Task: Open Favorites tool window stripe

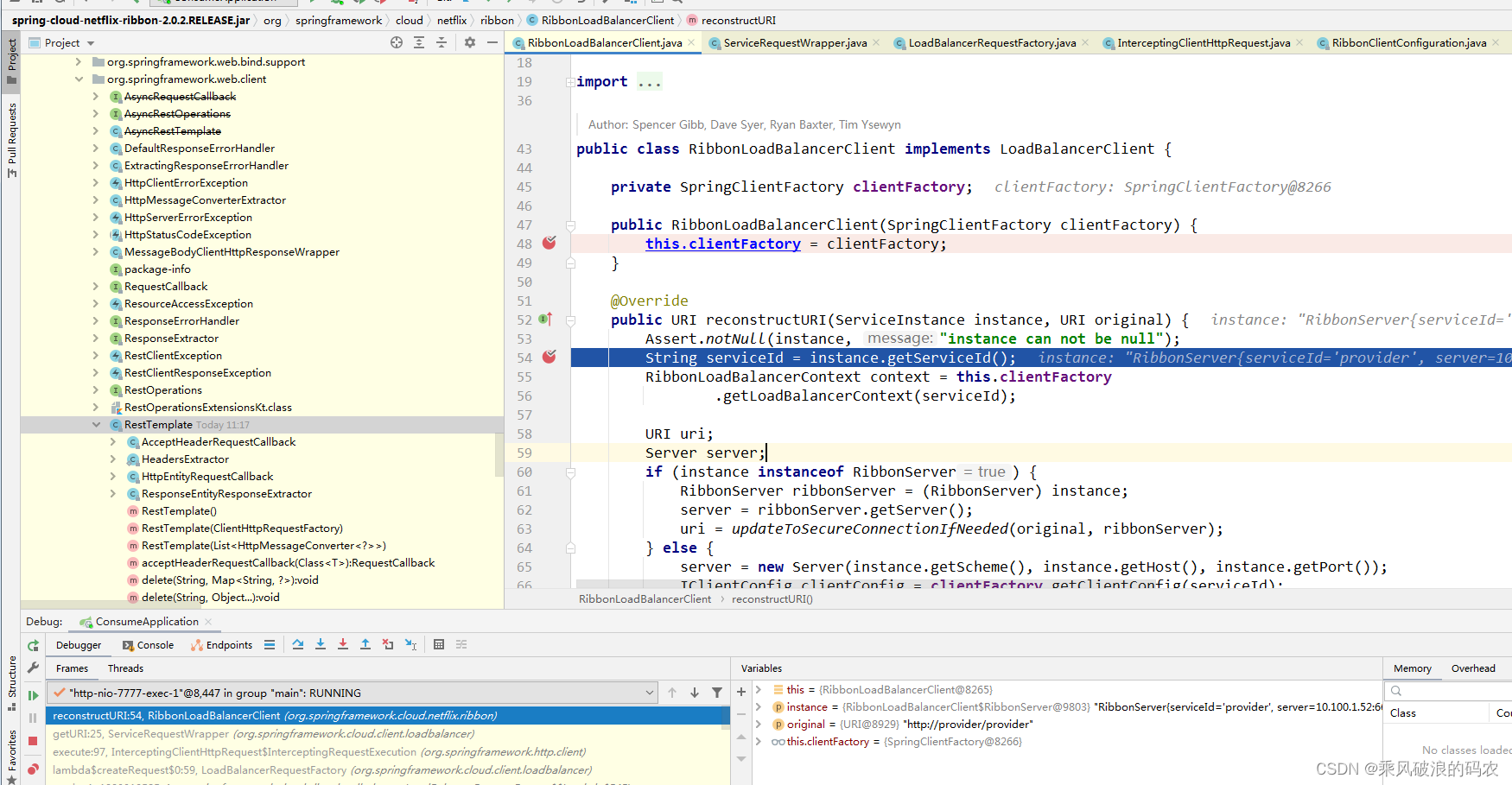Action: click(x=12, y=757)
